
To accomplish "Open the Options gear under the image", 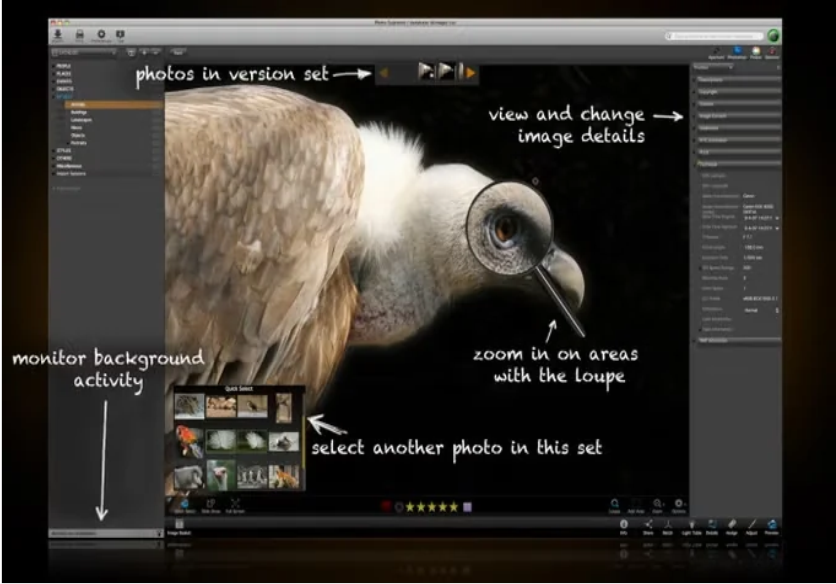I will (x=679, y=506).
